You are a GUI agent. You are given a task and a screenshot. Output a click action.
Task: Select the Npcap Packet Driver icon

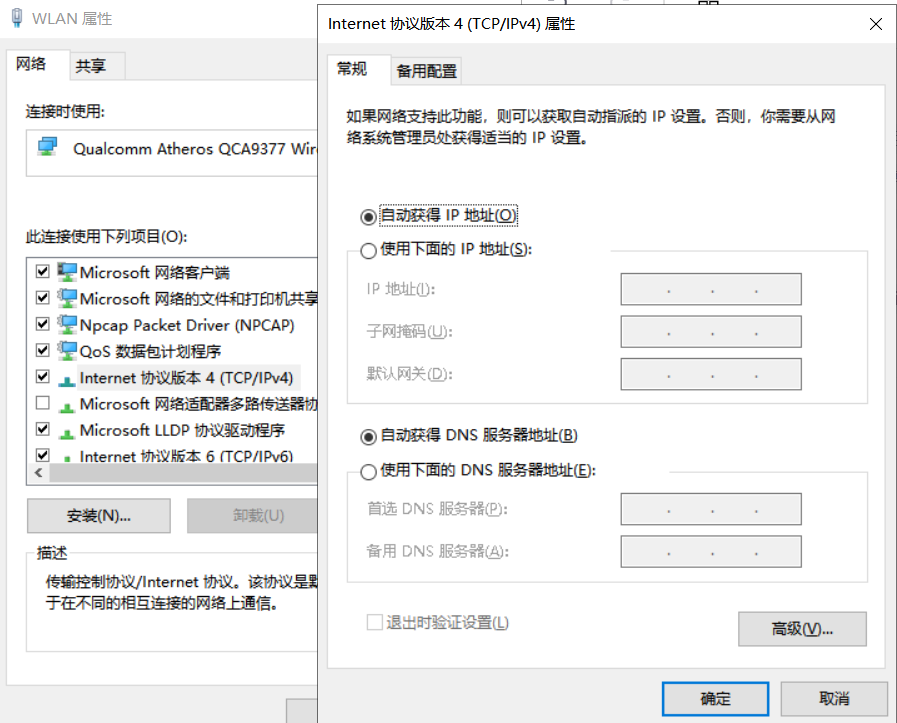67,324
